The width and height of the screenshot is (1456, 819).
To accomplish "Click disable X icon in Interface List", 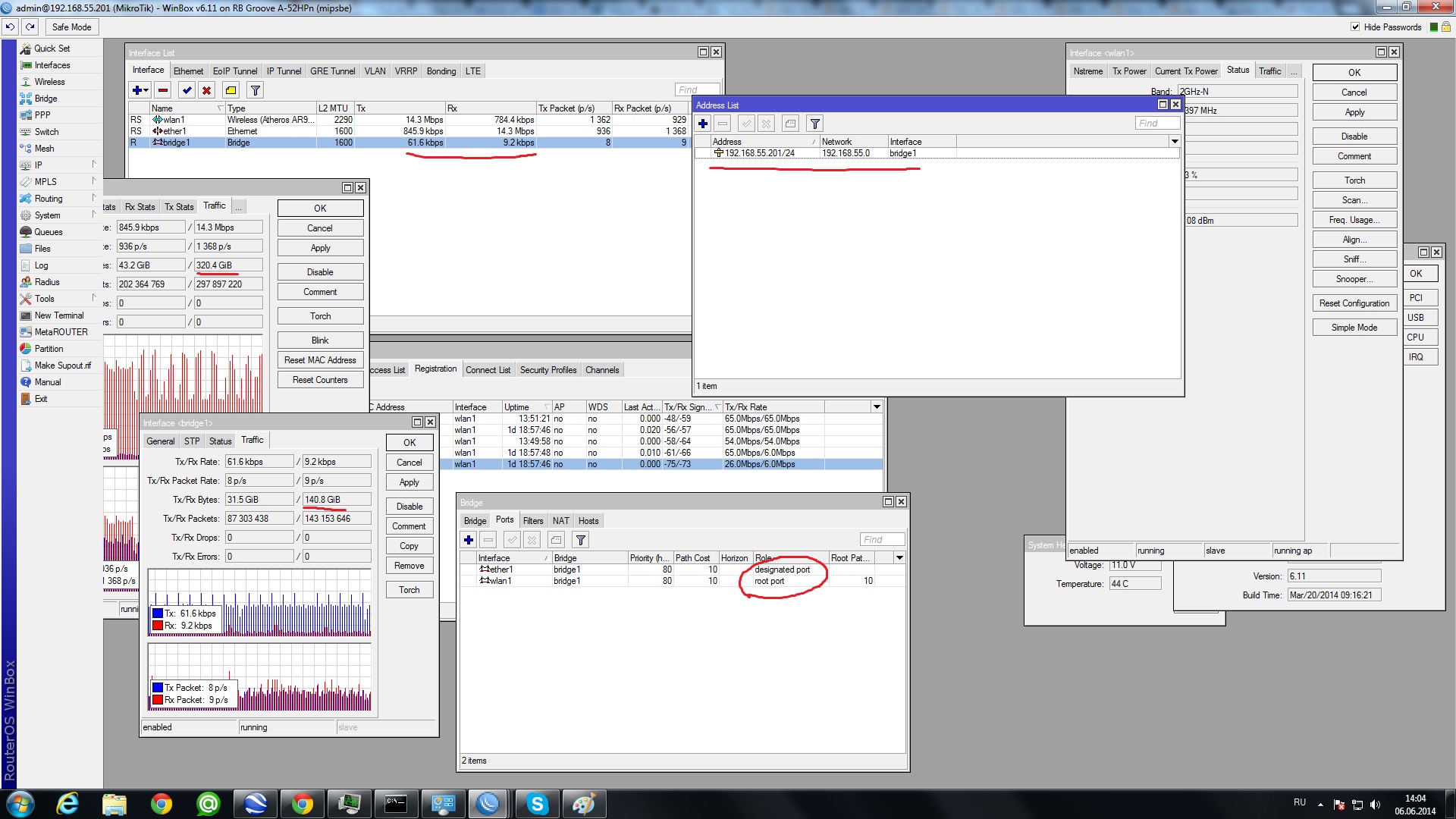I will [x=206, y=90].
